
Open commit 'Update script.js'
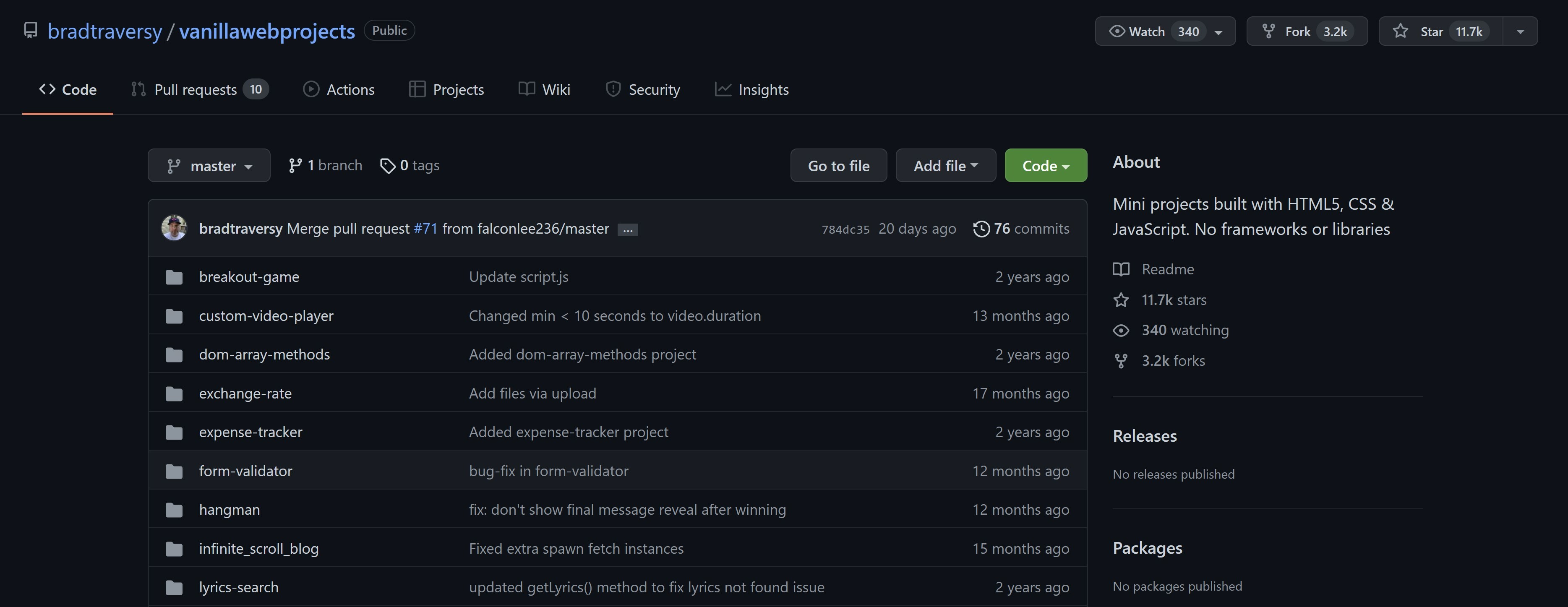tap(519, 277)
